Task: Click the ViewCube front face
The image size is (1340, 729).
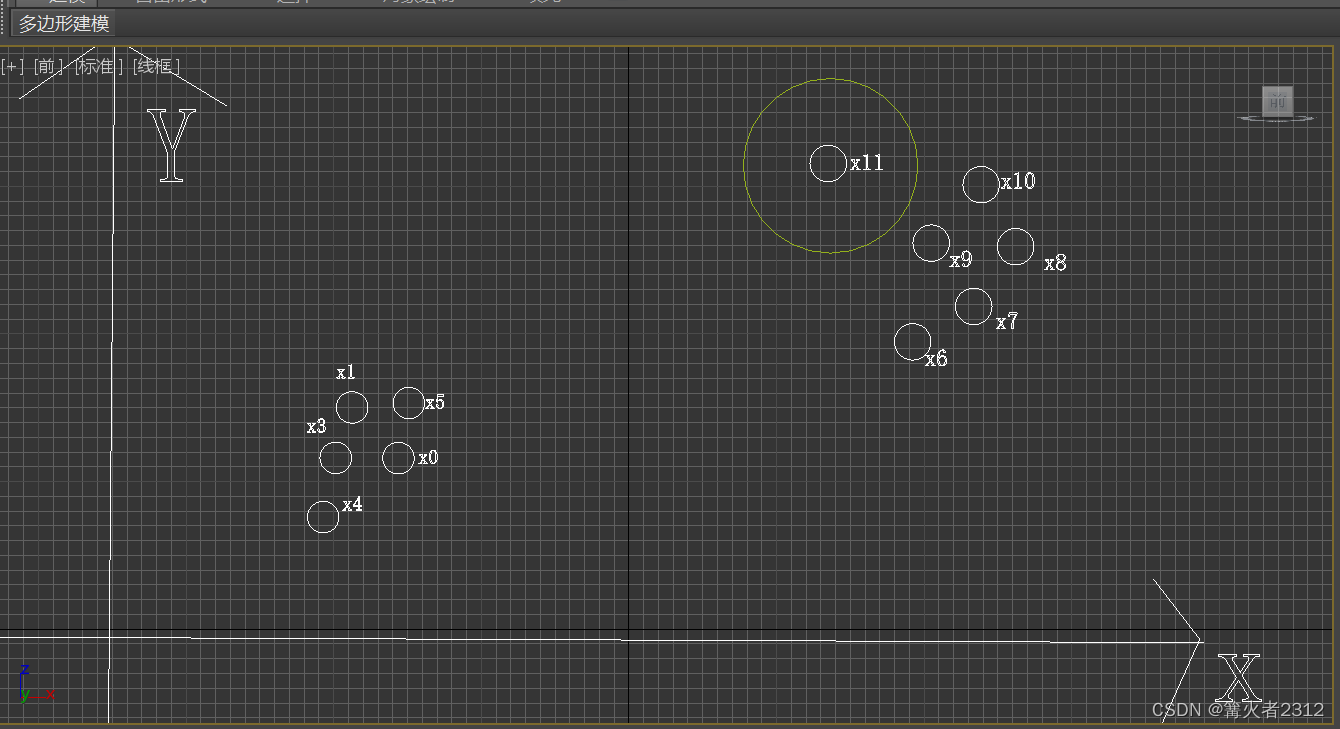Action: point(1277,101)
